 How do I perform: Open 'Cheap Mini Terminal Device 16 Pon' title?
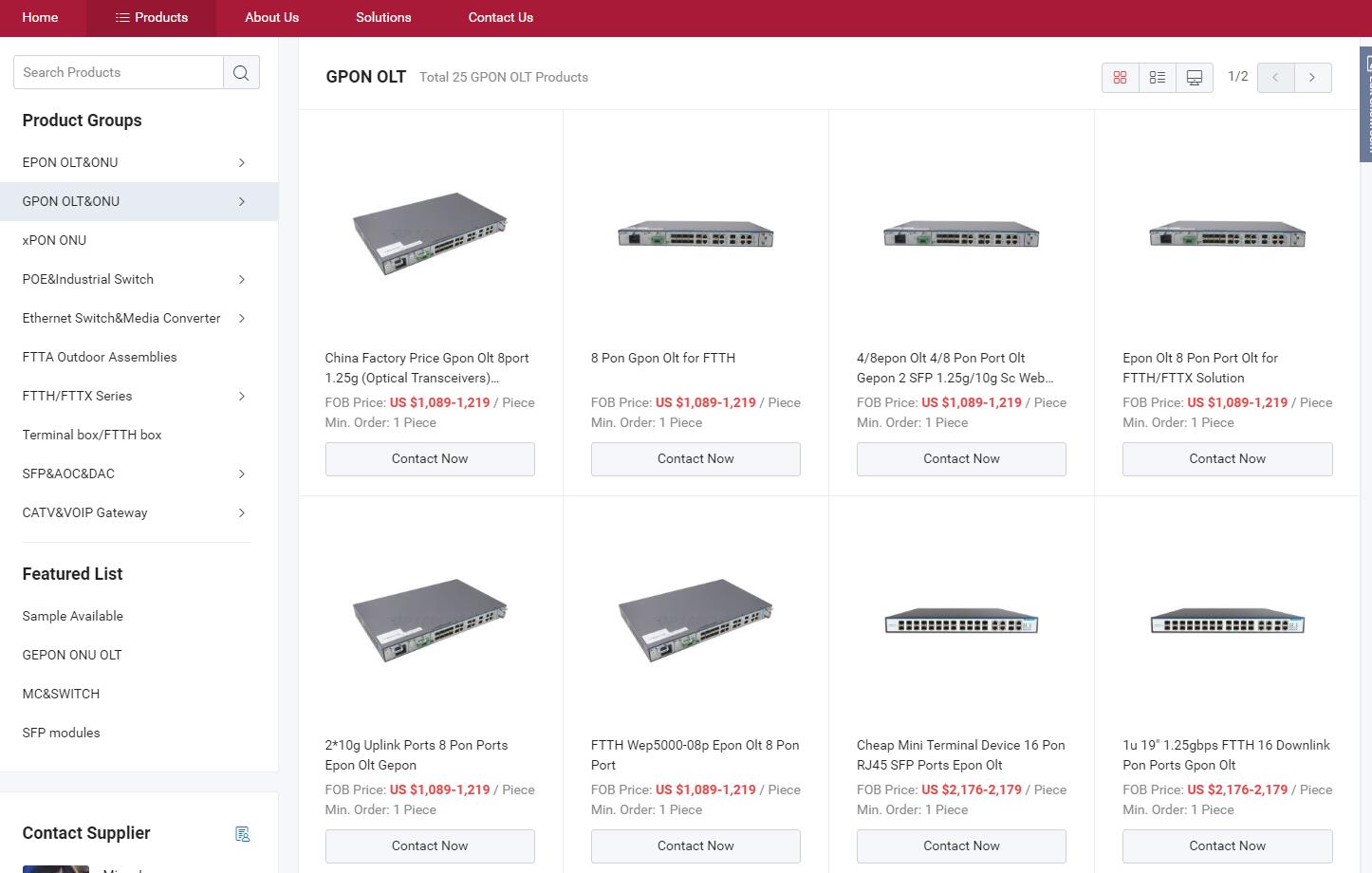click(960, 755)
